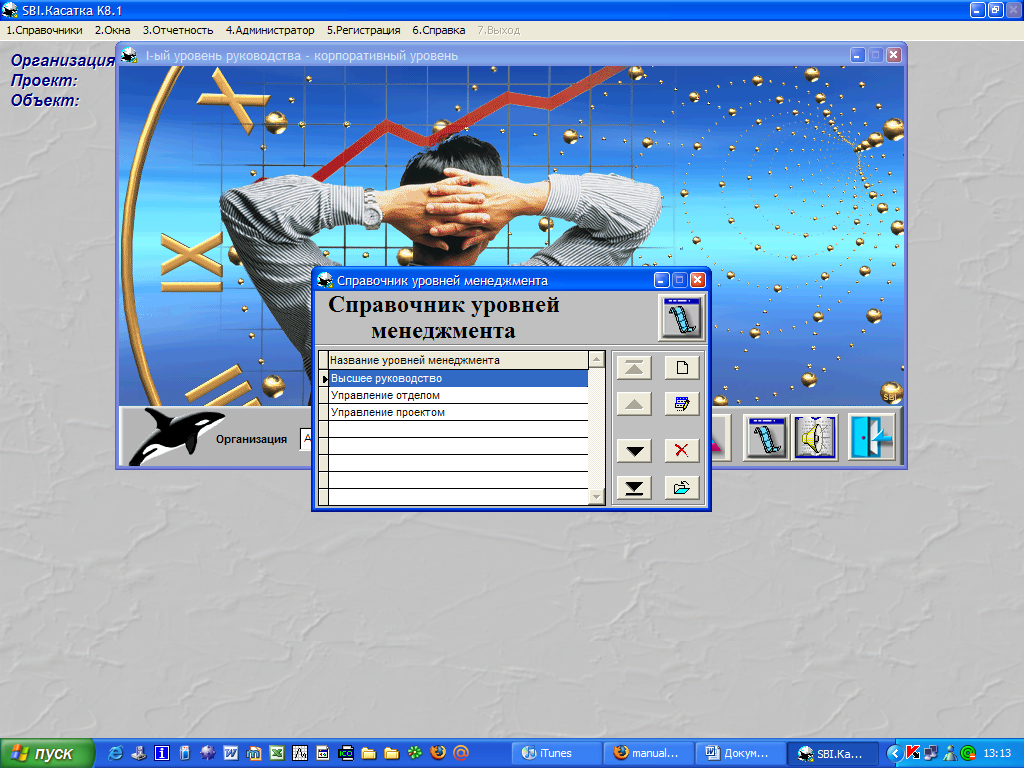This screenshot has width=1024, height=768.
Task: Click the blue info 'i' quick launch icon
Action: click(x=162, y=753)
